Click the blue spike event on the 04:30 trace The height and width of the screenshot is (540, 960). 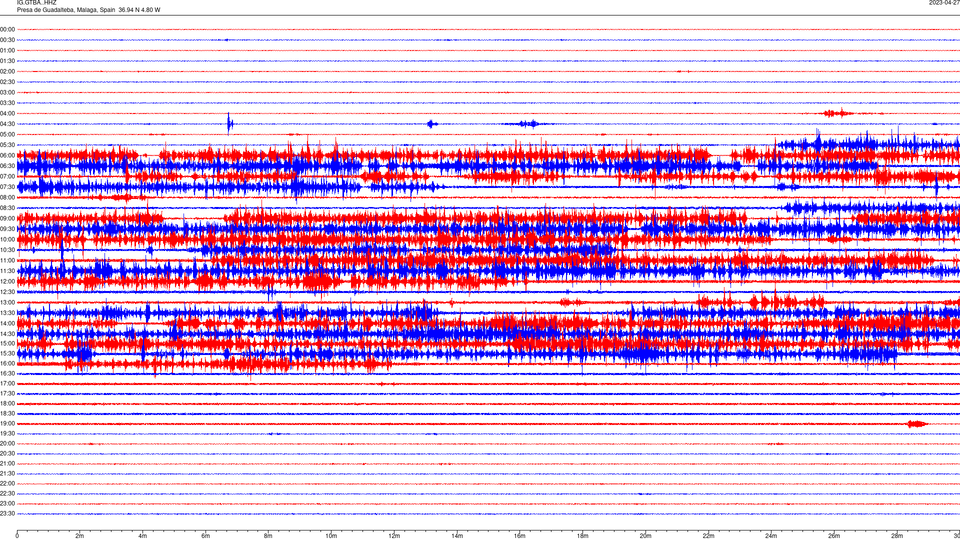coord(230,123)
